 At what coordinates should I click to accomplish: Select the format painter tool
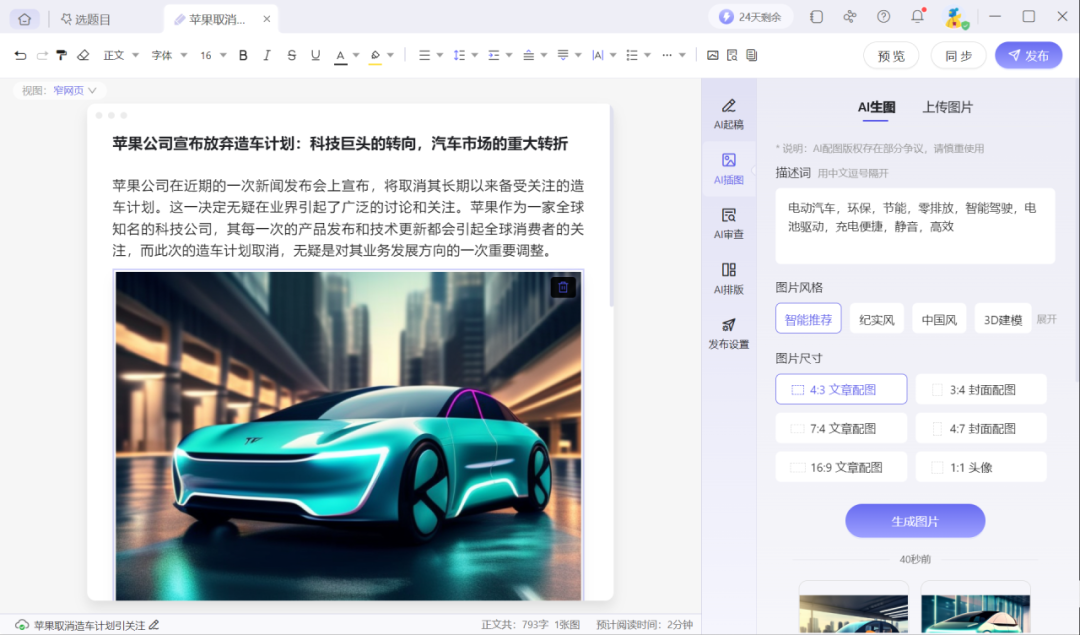[62, 55]
